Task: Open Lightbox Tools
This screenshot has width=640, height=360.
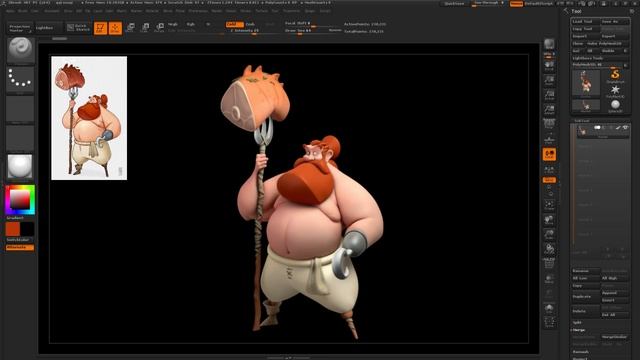Action: click(600, 58)
